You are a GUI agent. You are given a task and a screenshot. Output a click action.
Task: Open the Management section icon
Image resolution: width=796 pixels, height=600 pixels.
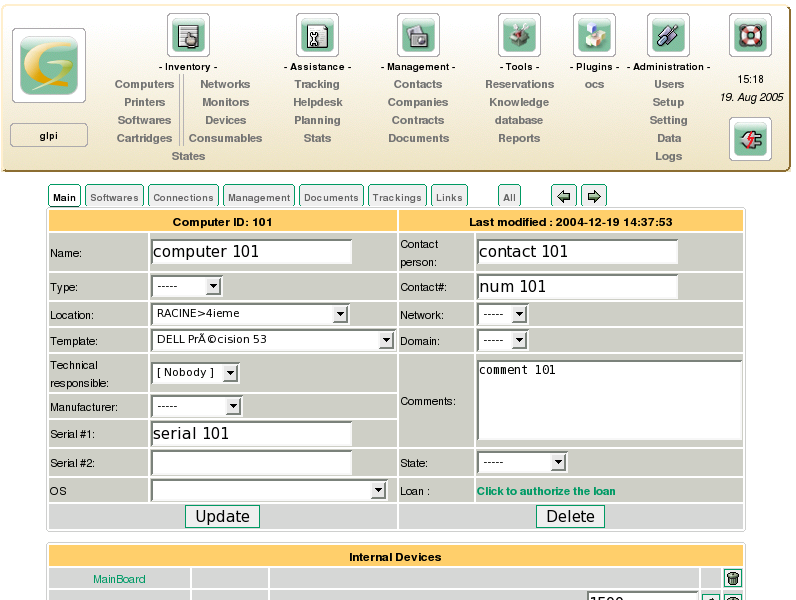tap(418, 35)
